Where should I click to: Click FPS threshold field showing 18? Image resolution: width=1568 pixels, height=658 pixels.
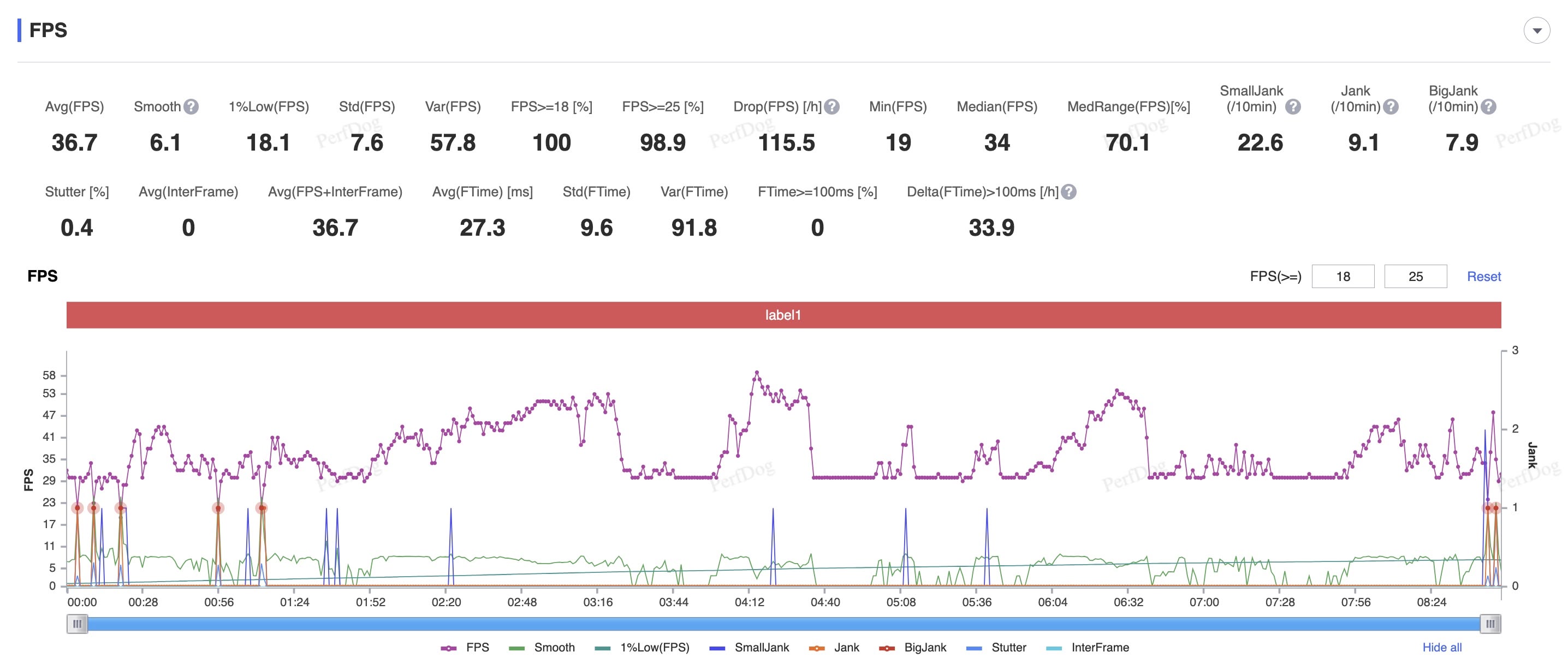pyautogui.click(x=1343, y=277)
